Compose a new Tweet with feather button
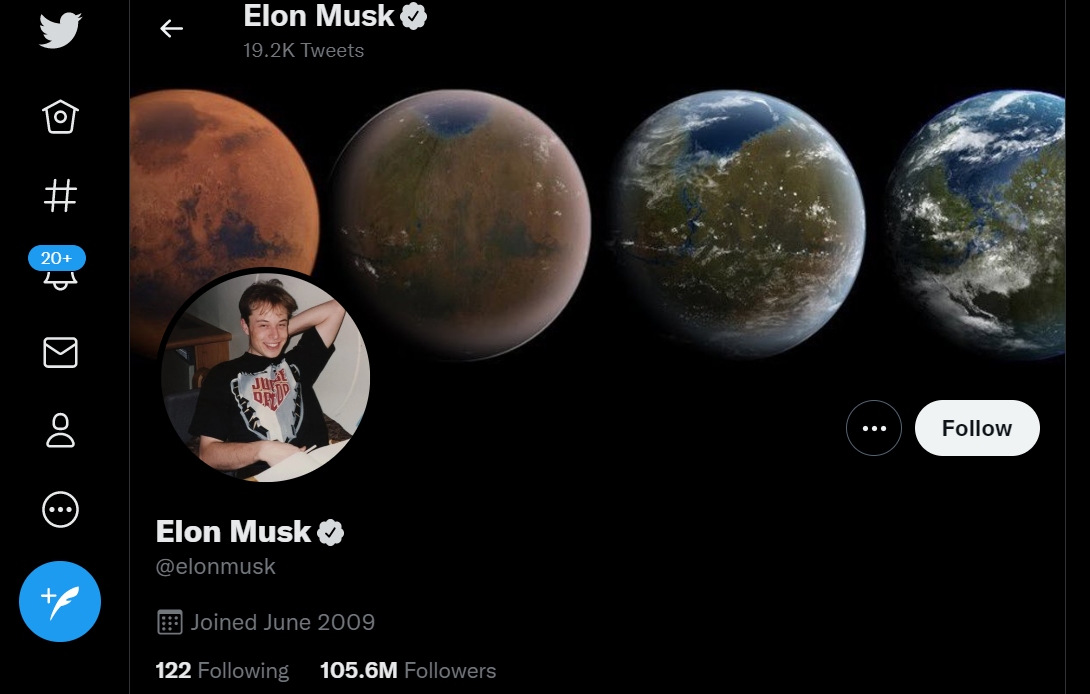 point(60,602)
